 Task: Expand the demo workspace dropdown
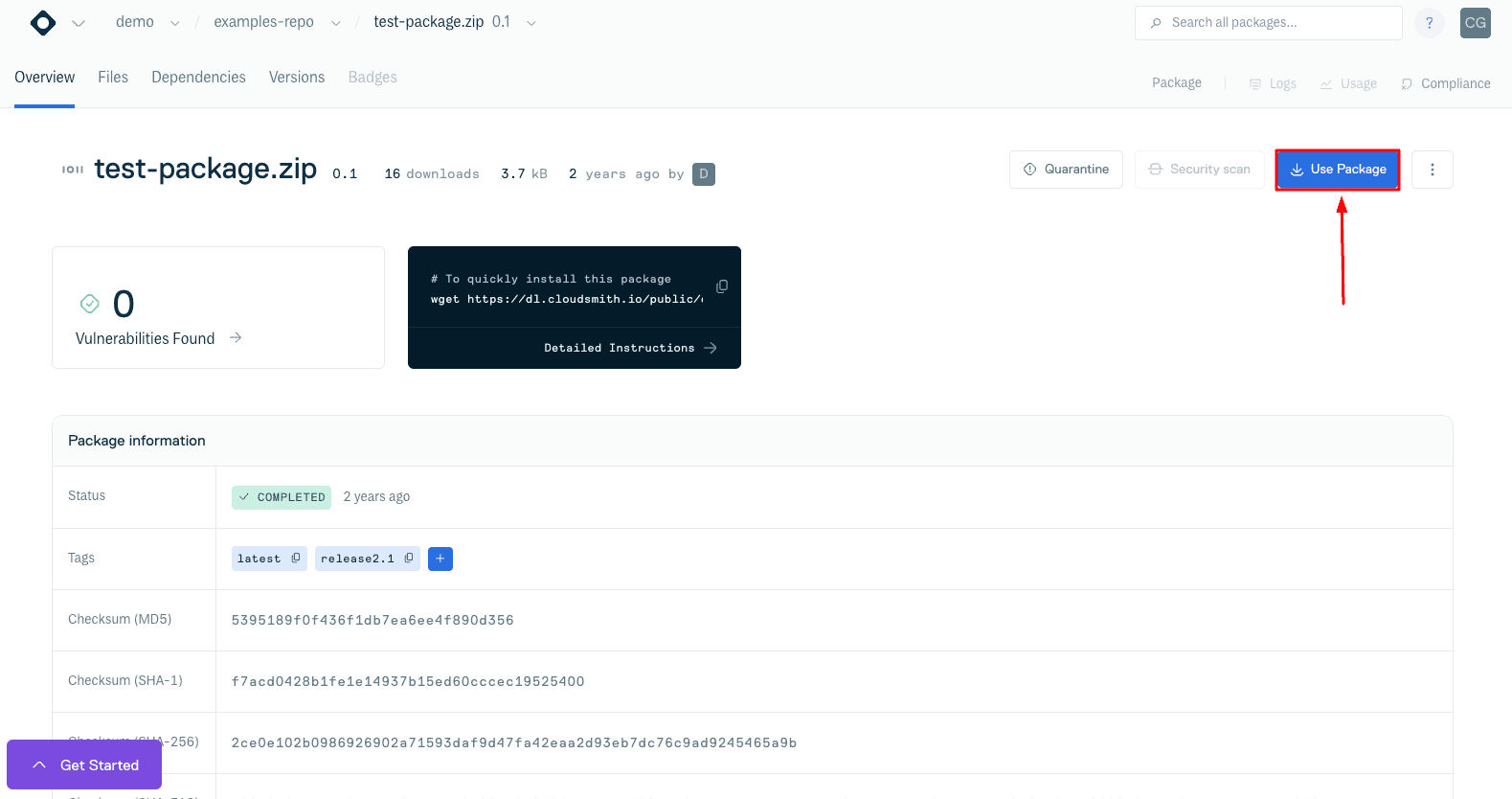(x=174, y=23)
